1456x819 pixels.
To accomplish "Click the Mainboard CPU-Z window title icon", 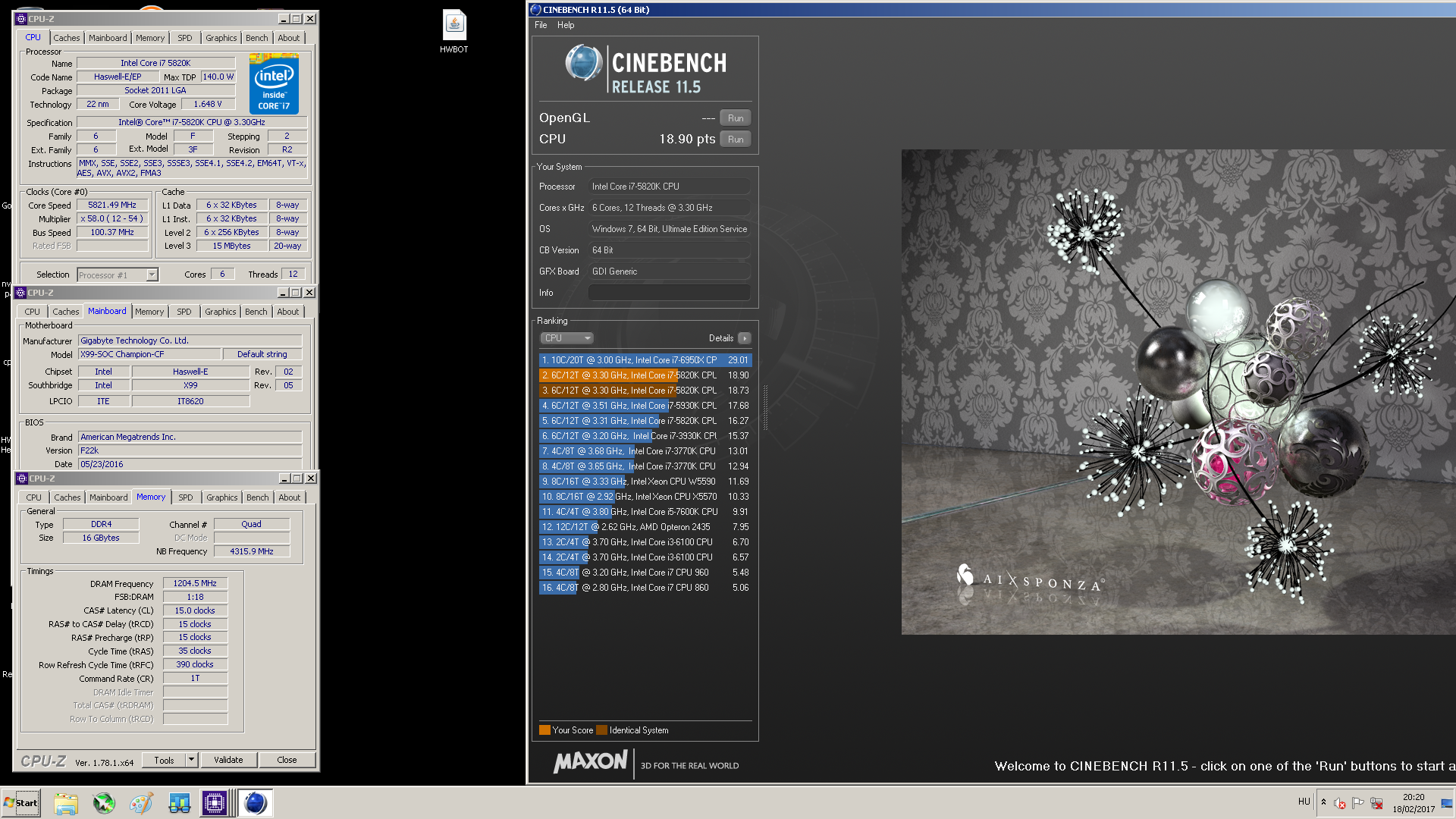I will click(x=21, y=293).
